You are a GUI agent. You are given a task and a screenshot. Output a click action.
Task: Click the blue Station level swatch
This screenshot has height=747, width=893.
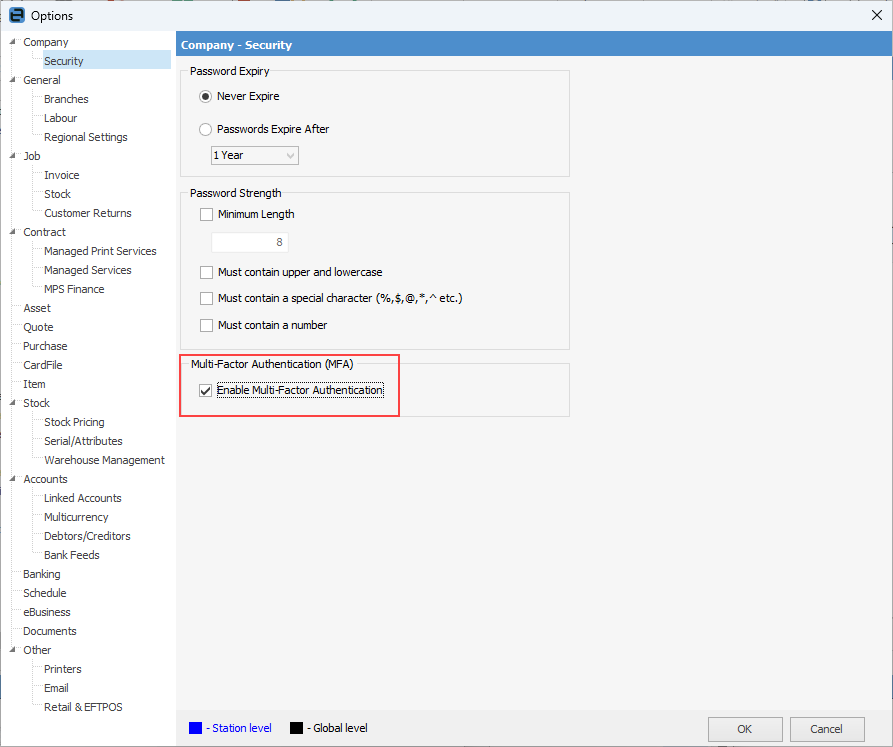[x=195, y=728]
